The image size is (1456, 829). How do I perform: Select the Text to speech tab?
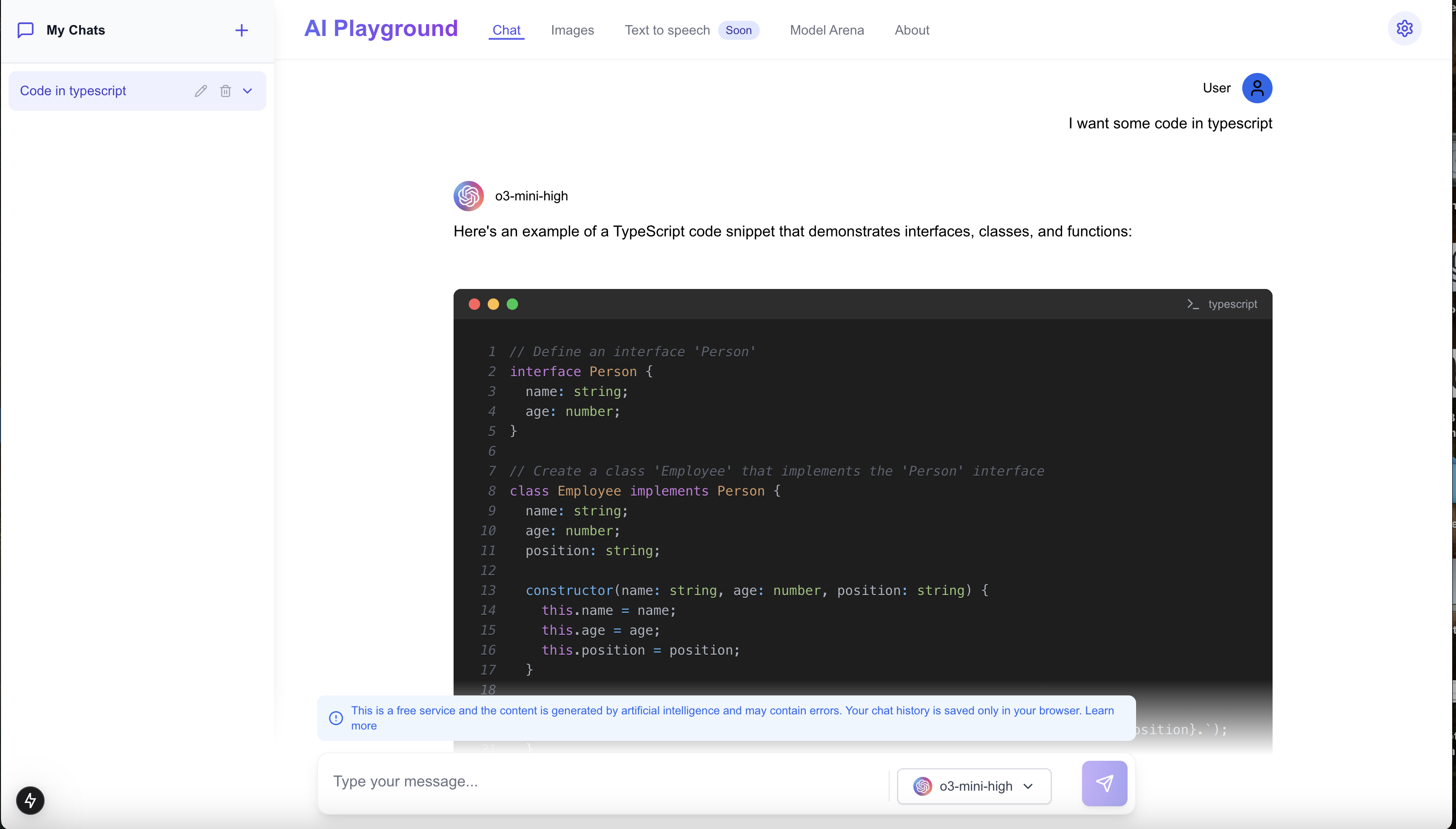point(667,30)
